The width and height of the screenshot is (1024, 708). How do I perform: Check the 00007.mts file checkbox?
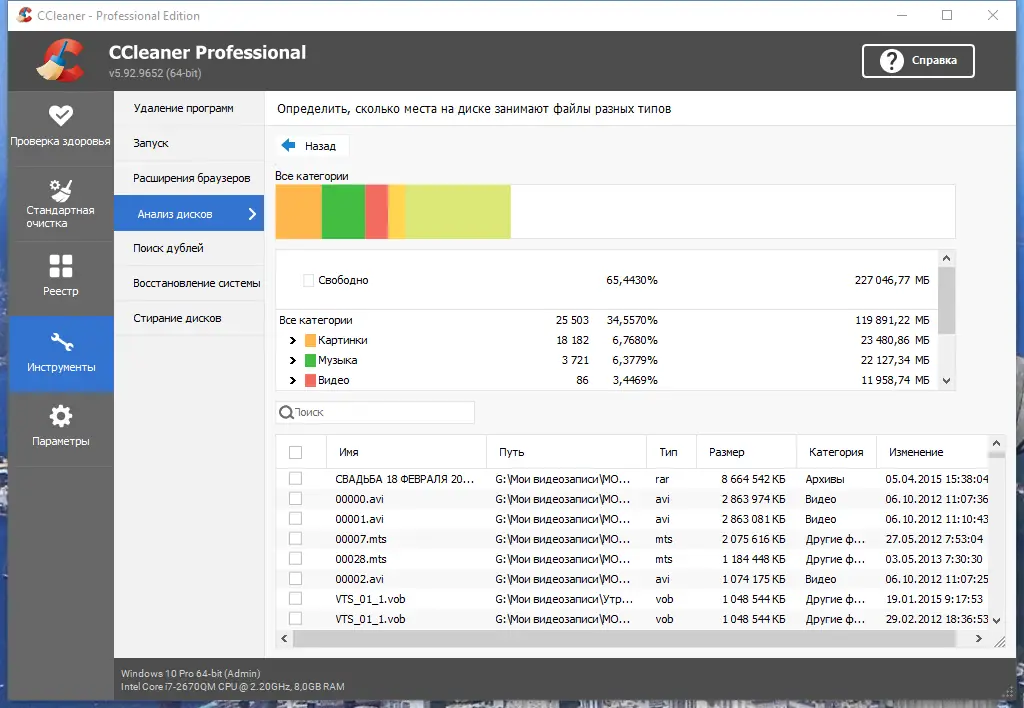[296, 539]
